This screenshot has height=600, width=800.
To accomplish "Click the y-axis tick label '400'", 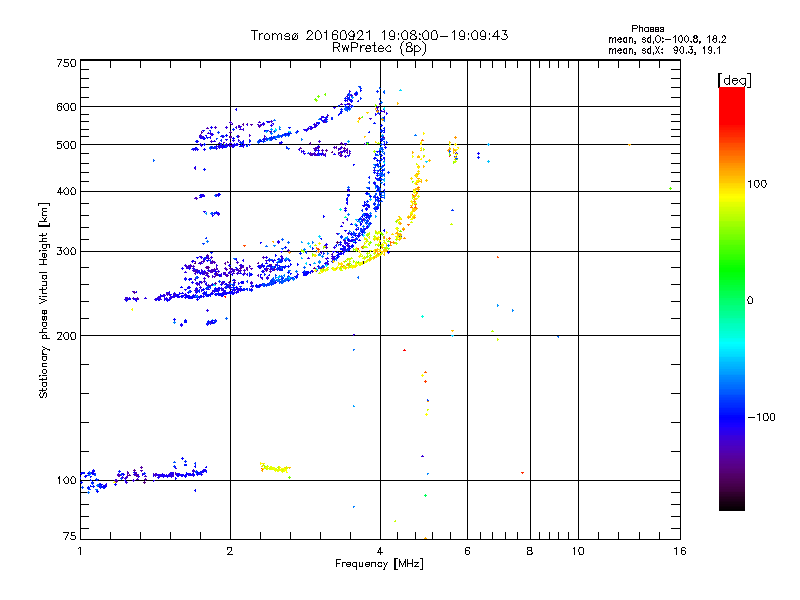I will [66, 191].
